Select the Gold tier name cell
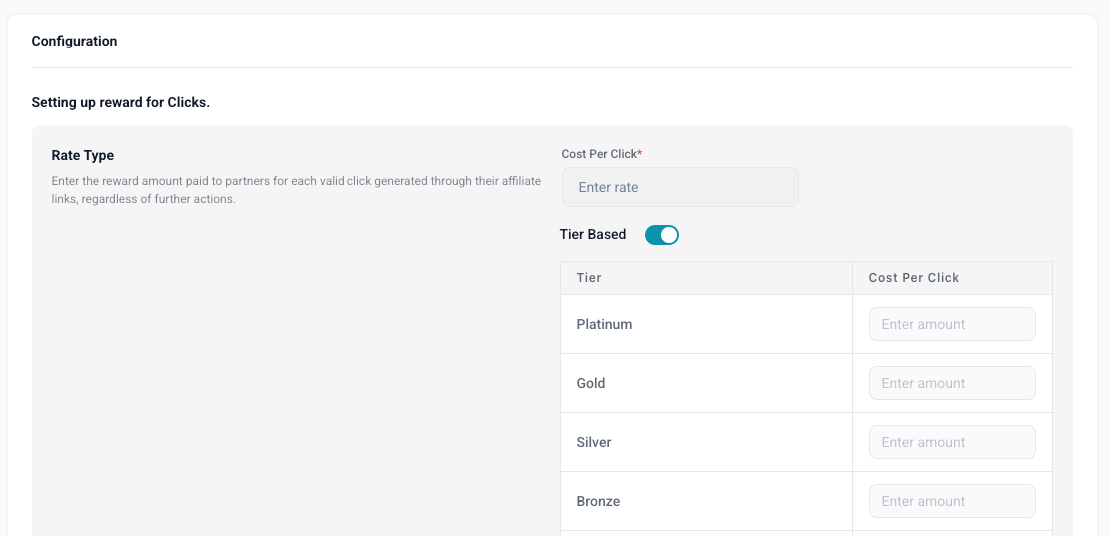Image resolution: width=1110 pixels, height=536 pixels. [x=591, y=383]
